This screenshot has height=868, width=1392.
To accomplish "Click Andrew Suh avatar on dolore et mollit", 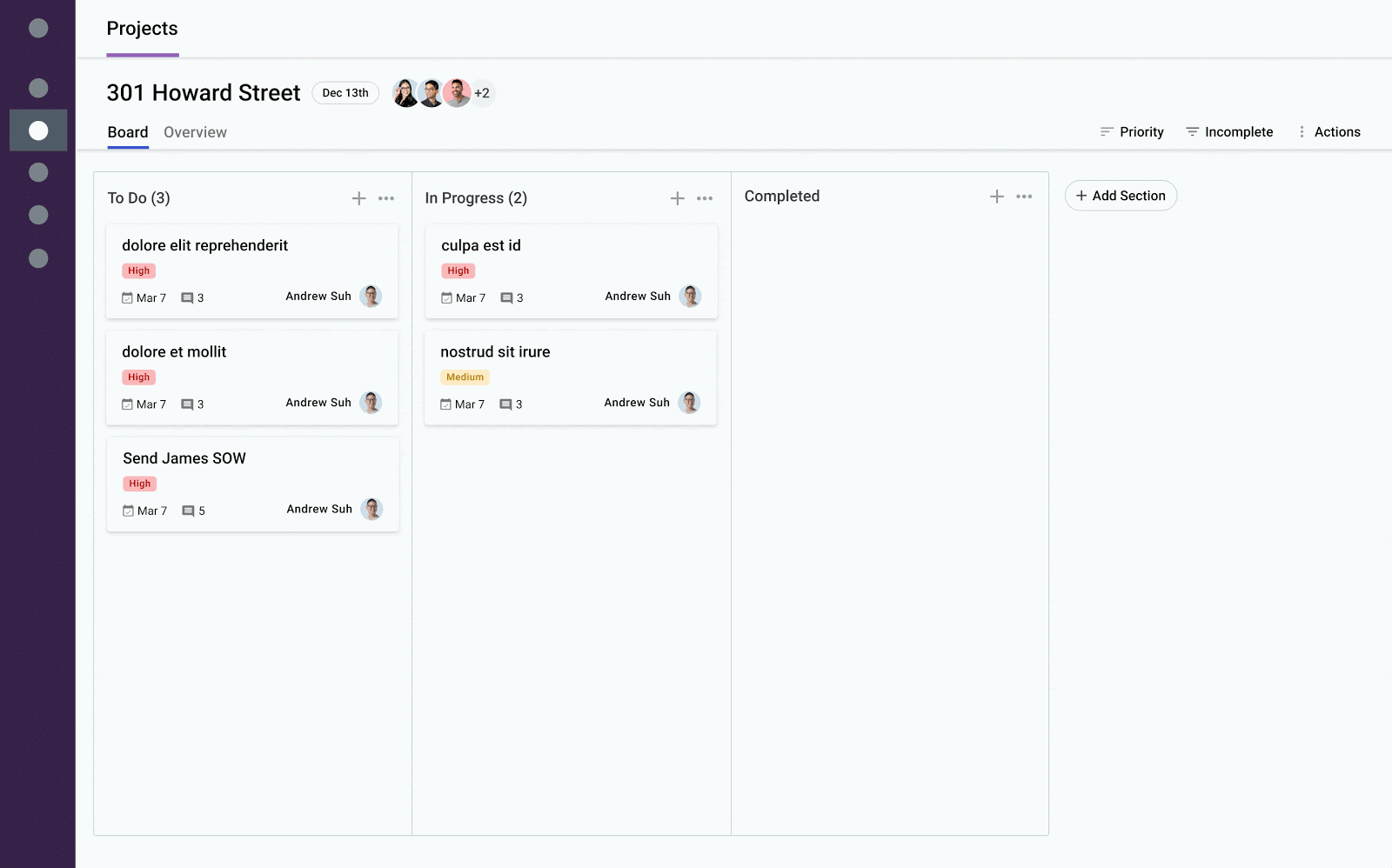I will pos(371,403).
